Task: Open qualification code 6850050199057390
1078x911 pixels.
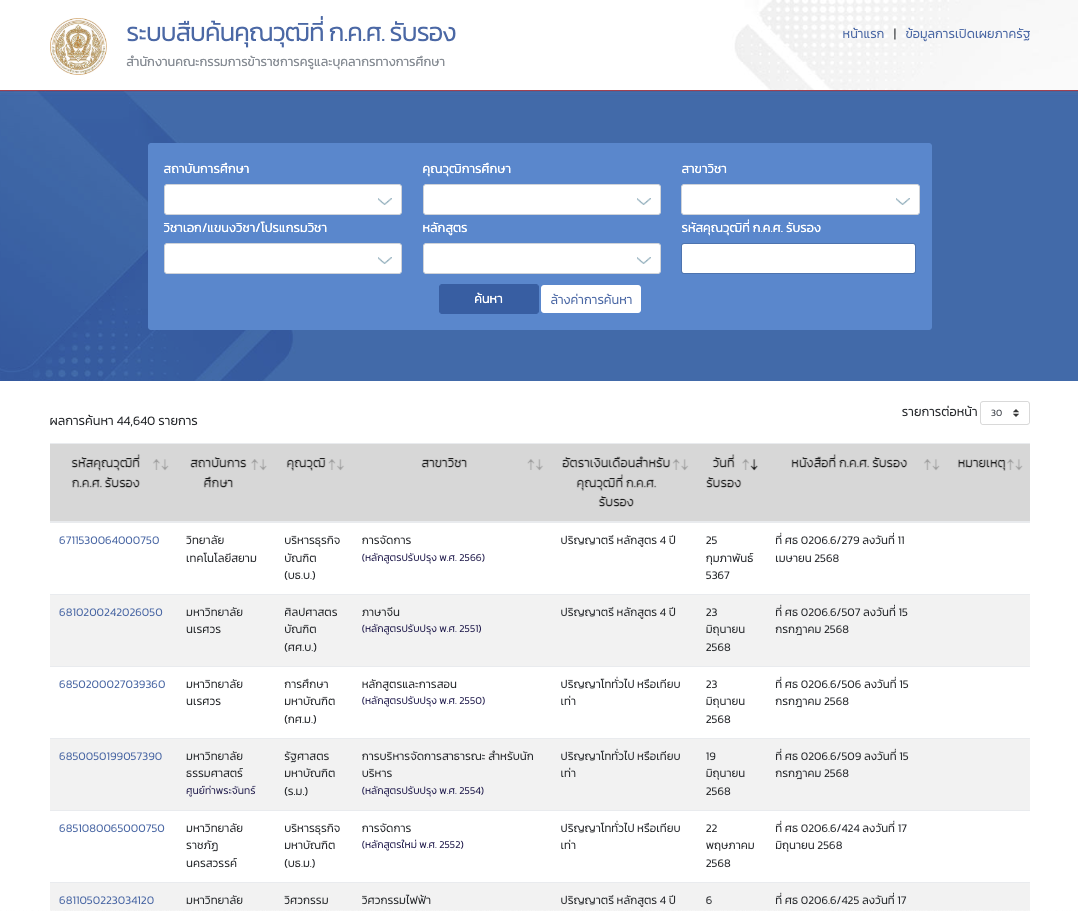Action: point(111,756)
